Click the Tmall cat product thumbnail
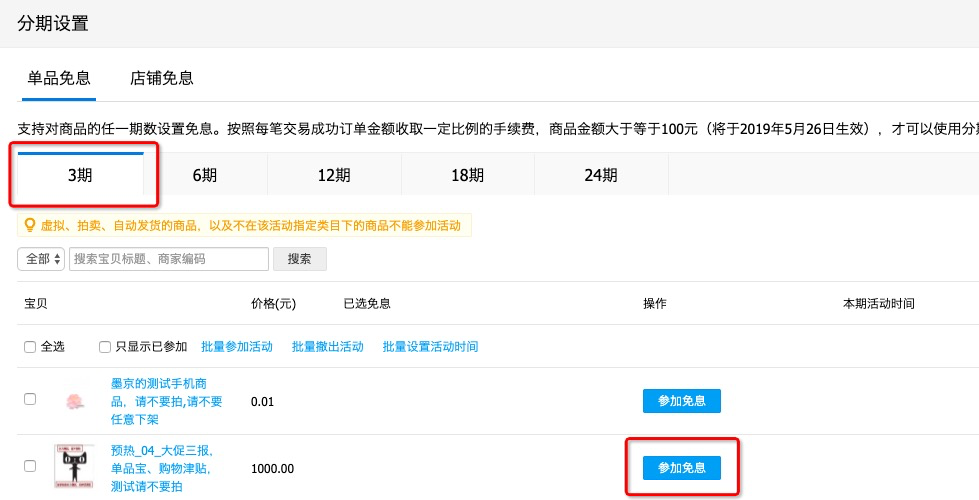The image size is (979, 500). tap(74, 466)
